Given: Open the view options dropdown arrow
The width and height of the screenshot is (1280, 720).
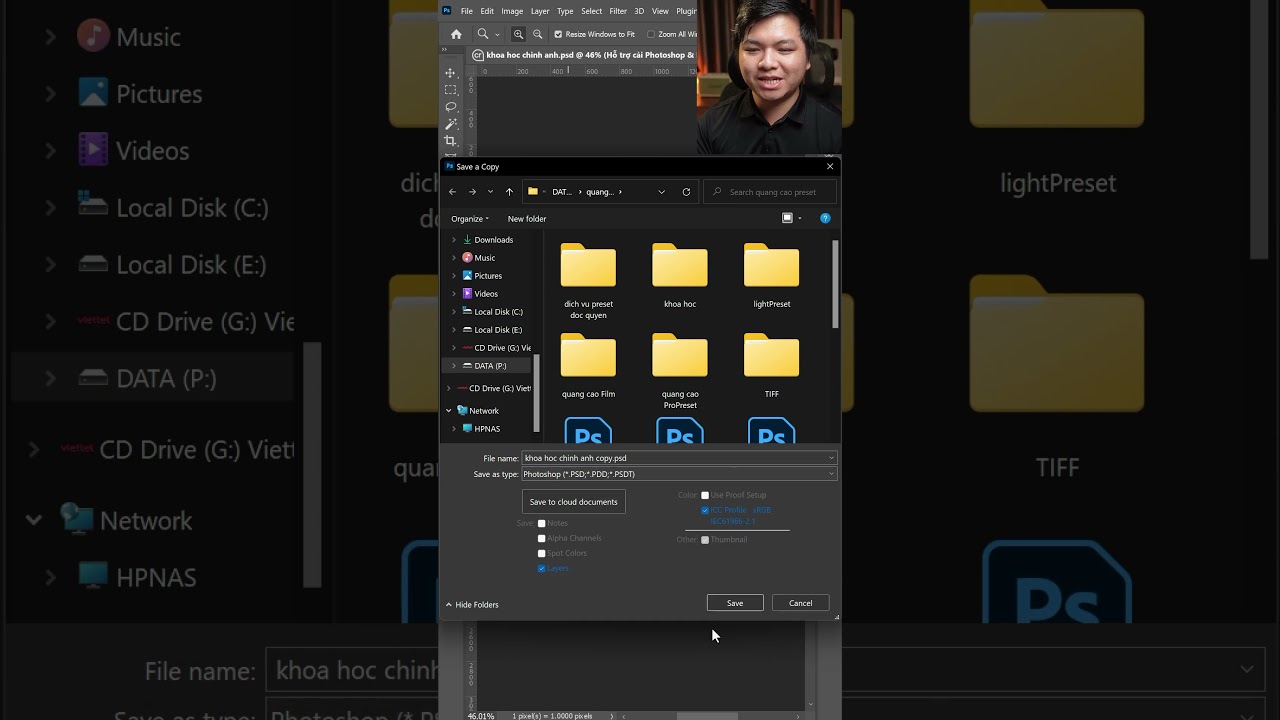Looking at the screenshot, I should pos(800,218).
